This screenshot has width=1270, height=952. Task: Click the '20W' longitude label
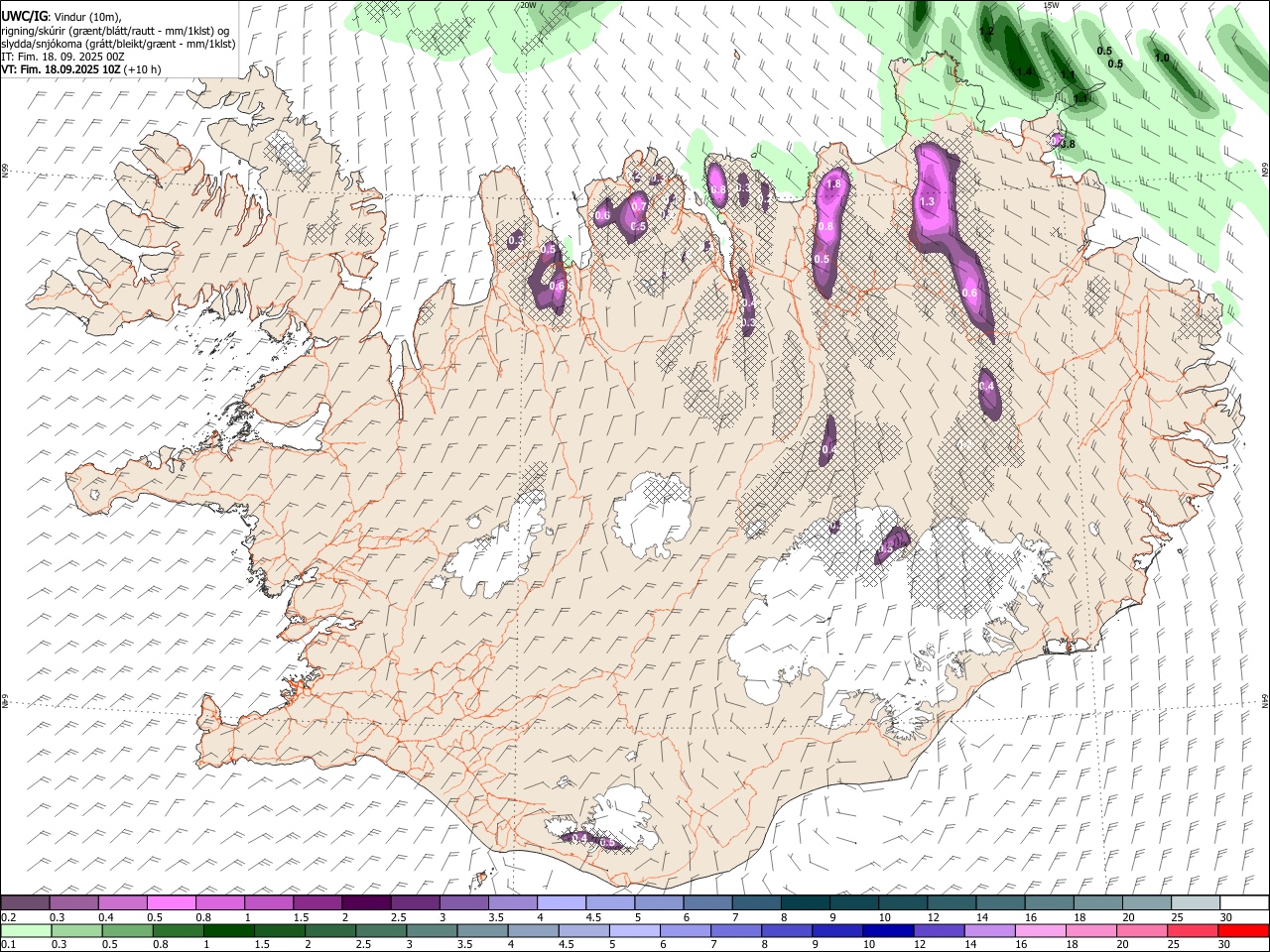528,5
